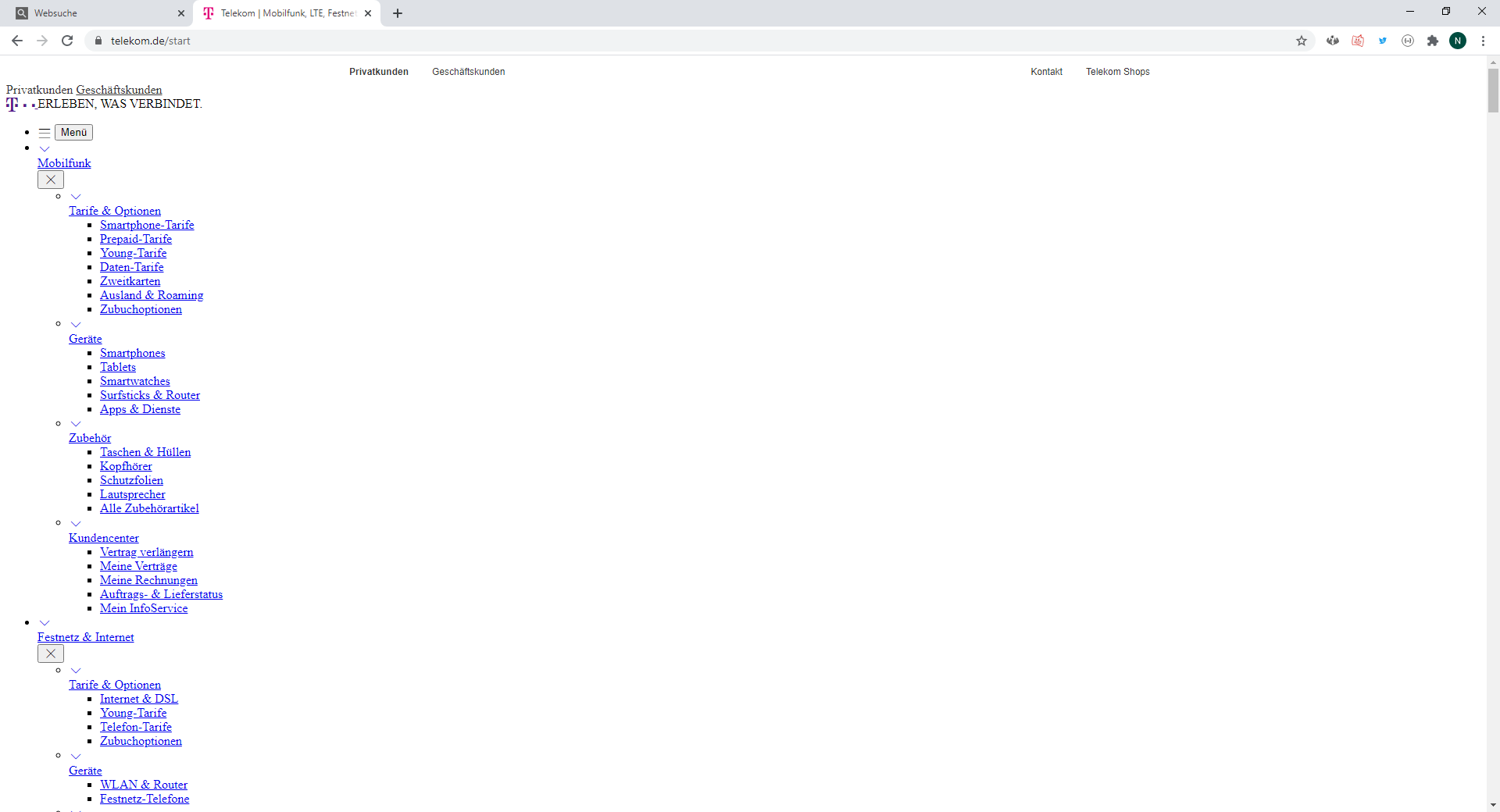Image resolution: width=1500 pixels, height=812 pixels.
Task: Open Auftrags- & Lieferstatus link
Action: tap(161, 594)
